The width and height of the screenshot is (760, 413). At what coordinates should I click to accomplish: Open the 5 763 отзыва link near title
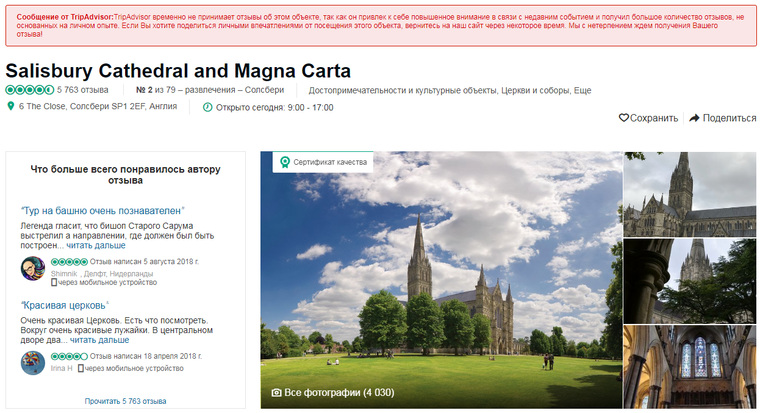[82, 90]
